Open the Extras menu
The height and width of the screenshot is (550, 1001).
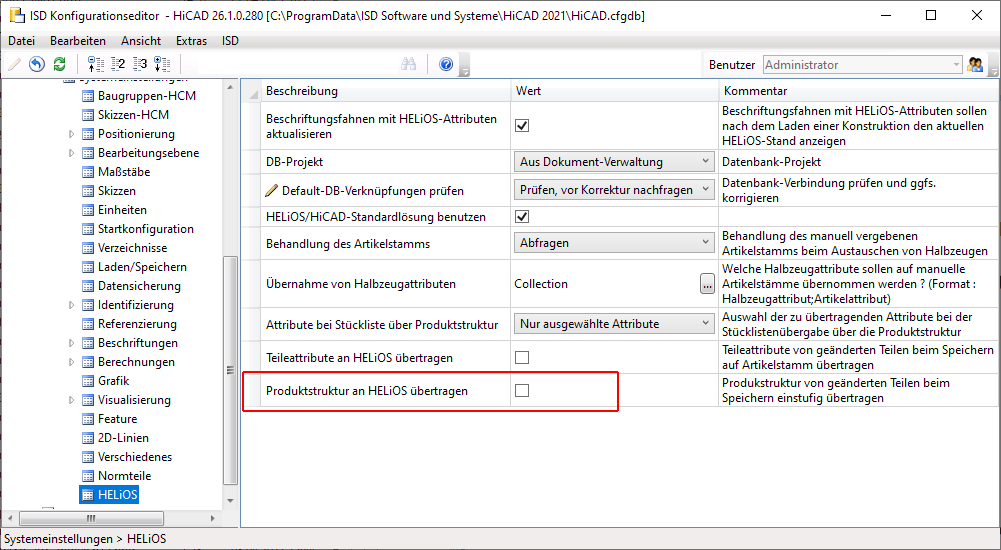pos(192,41)
